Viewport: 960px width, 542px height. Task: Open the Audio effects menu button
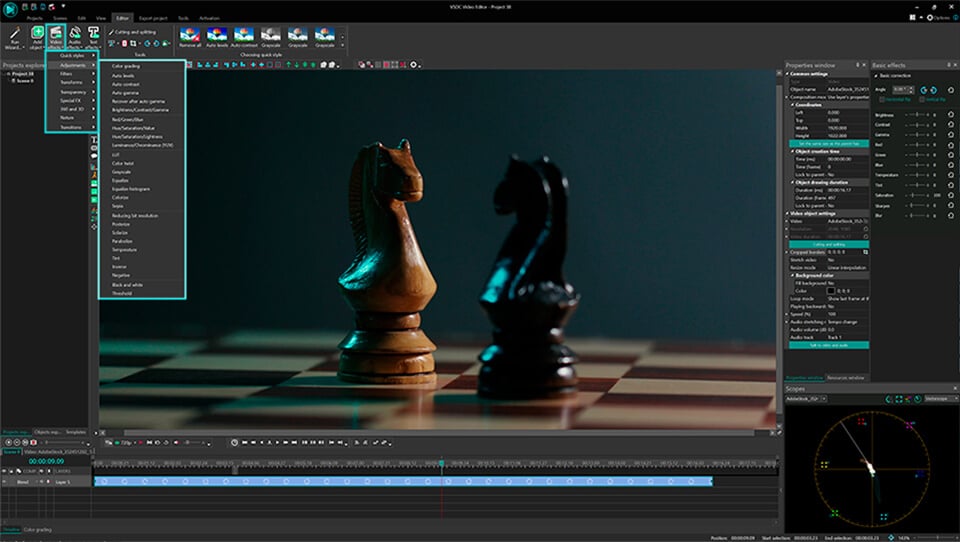(75, 37)
